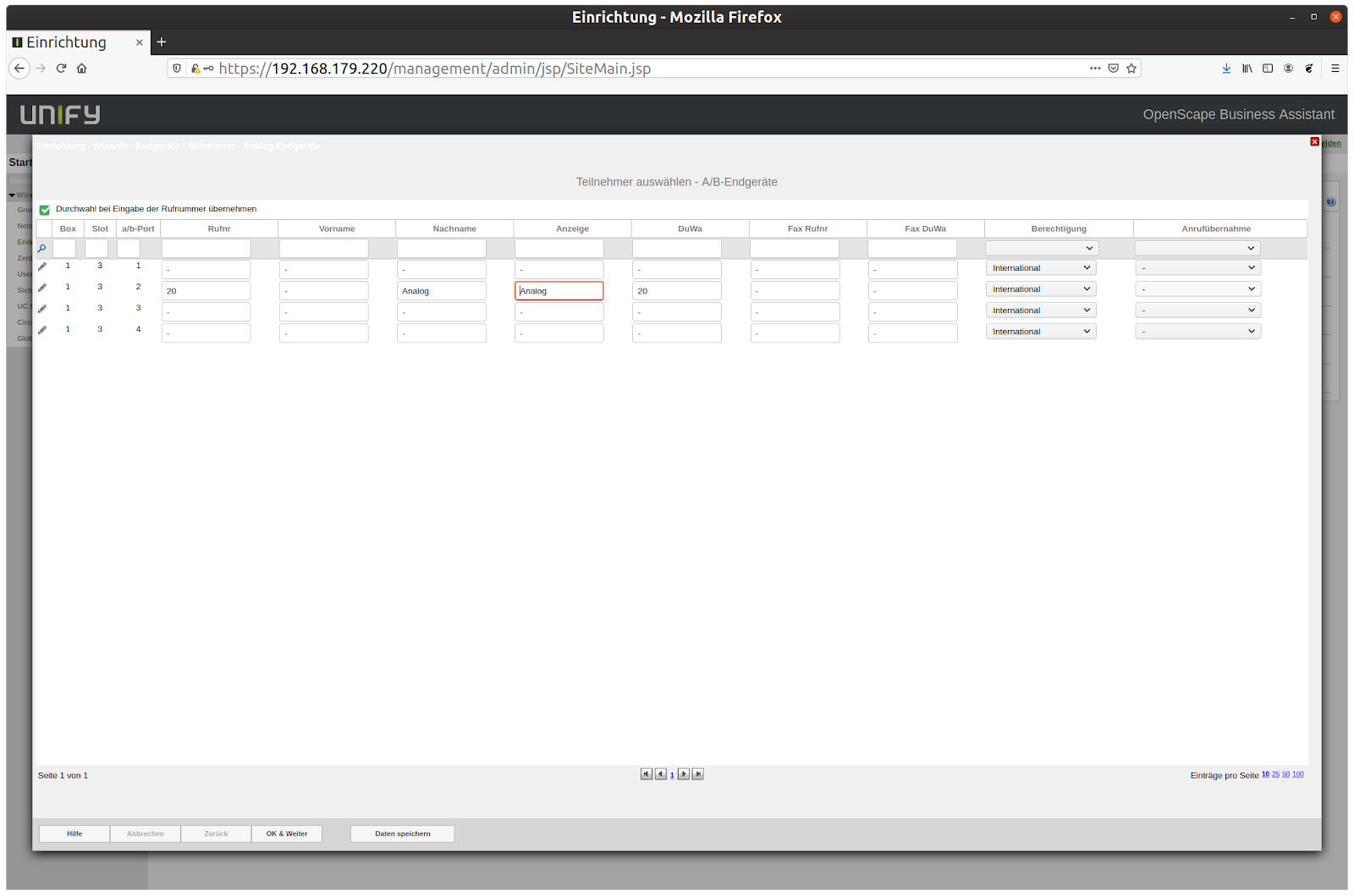Screen dimensions: 1354x896
Task: Open Anrufübernahme dropdown for a/b-Port 1
Action: (1197, 267)
